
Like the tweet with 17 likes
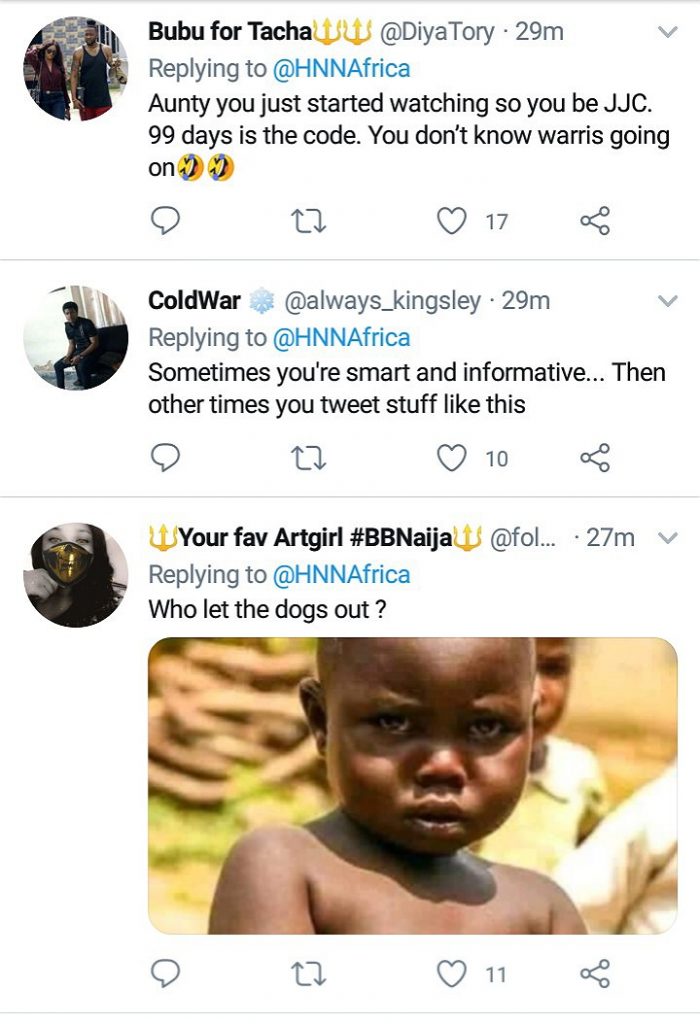point(454,221)
